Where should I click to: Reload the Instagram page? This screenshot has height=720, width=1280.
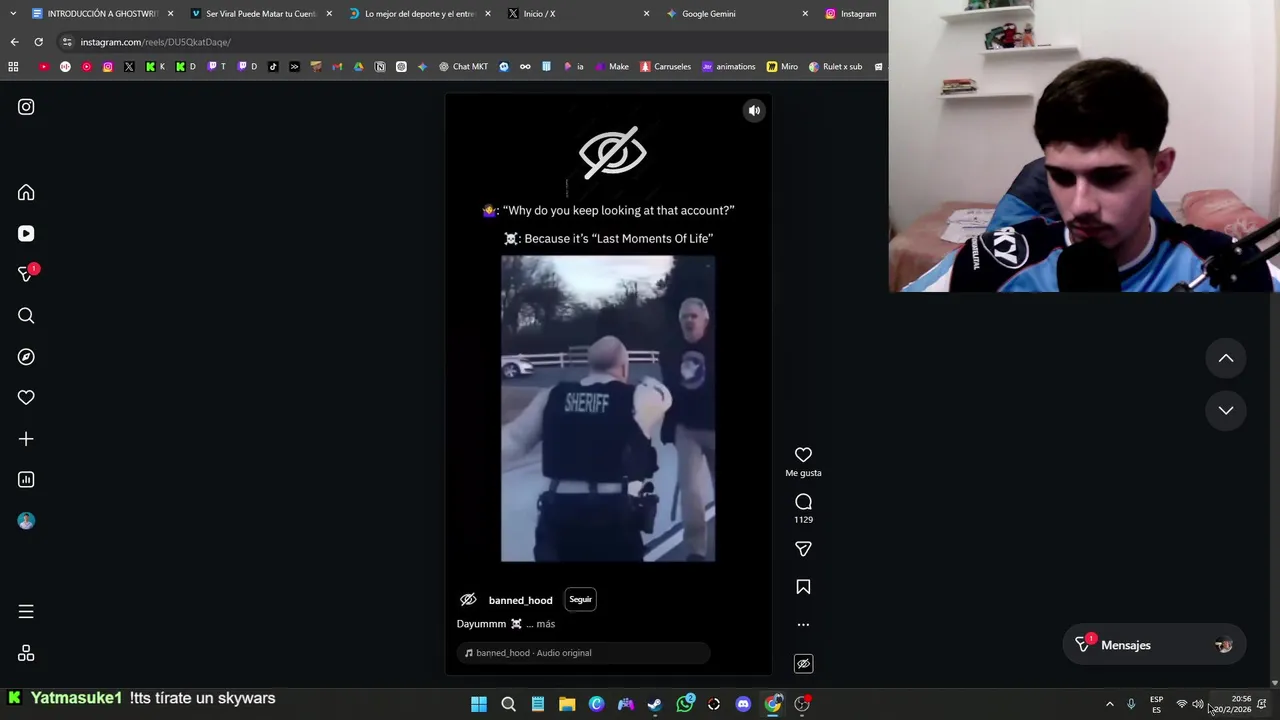tap(38, 42)
